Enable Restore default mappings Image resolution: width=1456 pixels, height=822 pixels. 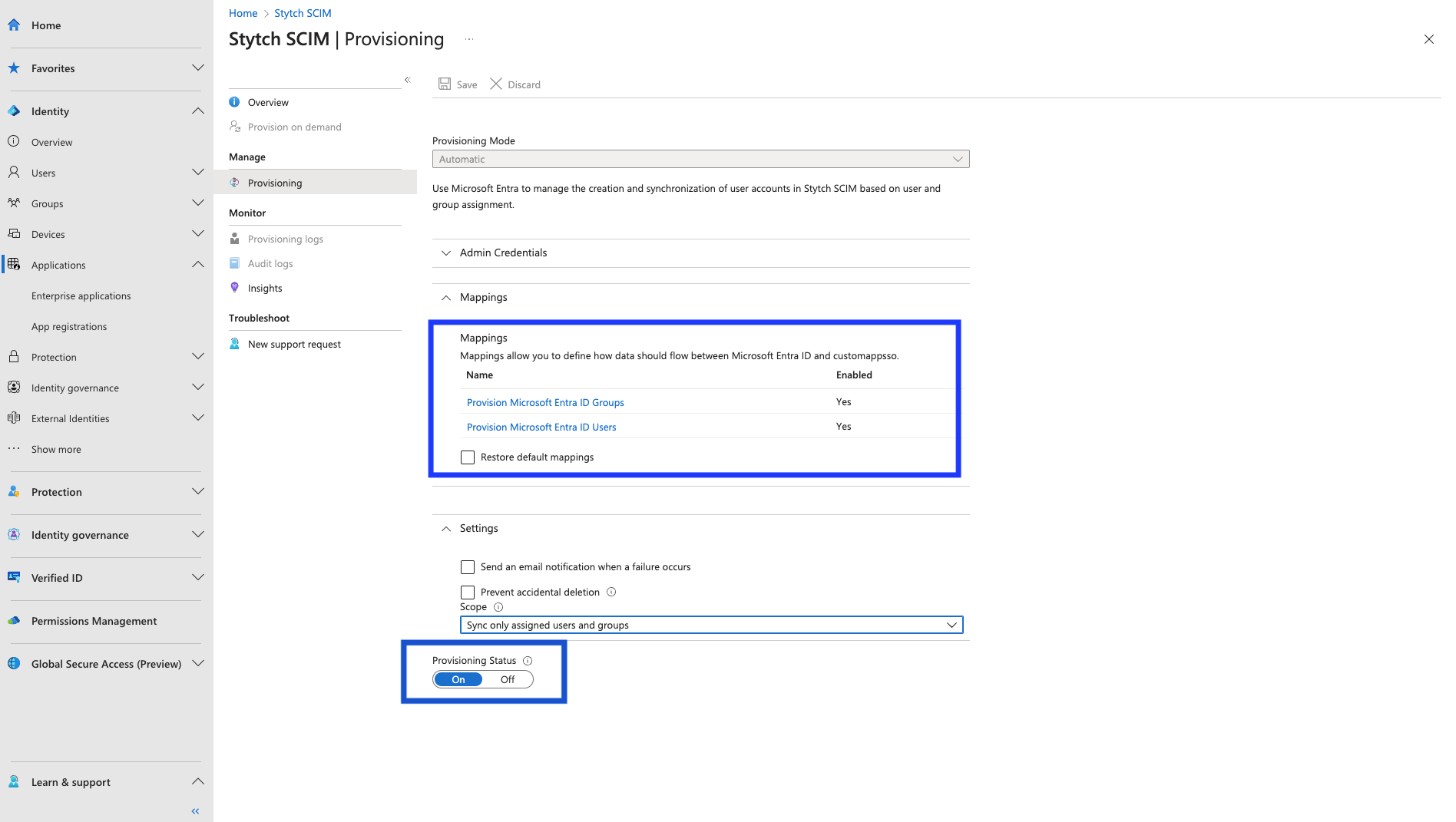pyautogui.click(x=468, y=457)
